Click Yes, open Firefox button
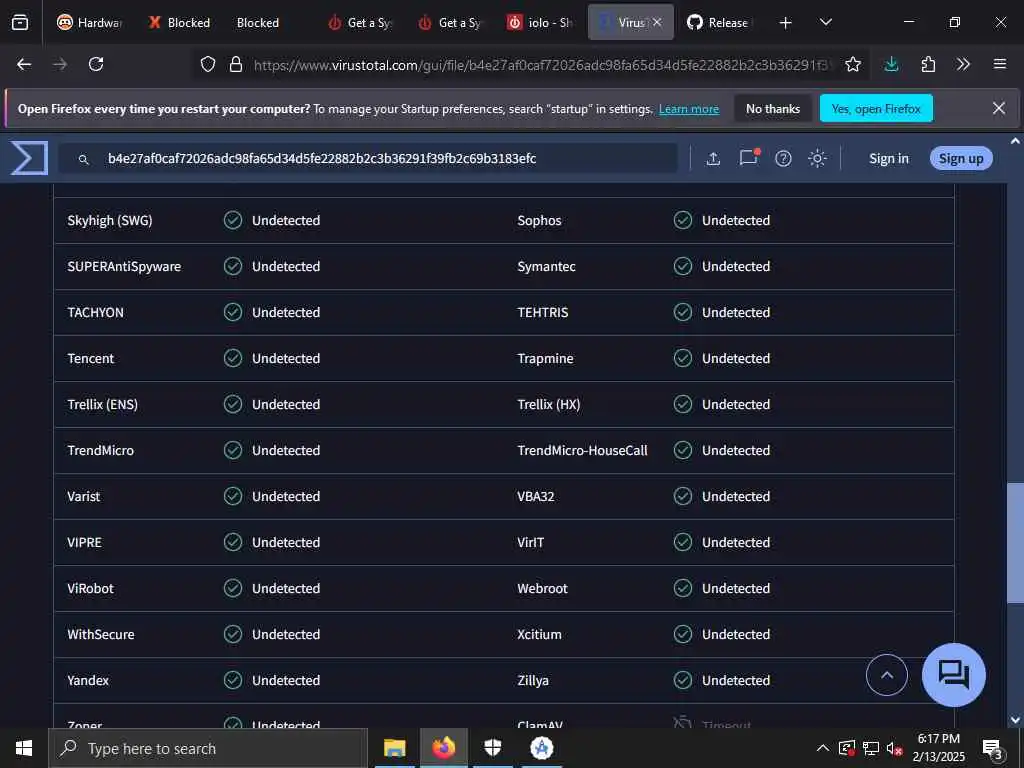Image resolution: width=1024 pixels, height=768 pixels. tap(876, 108)
